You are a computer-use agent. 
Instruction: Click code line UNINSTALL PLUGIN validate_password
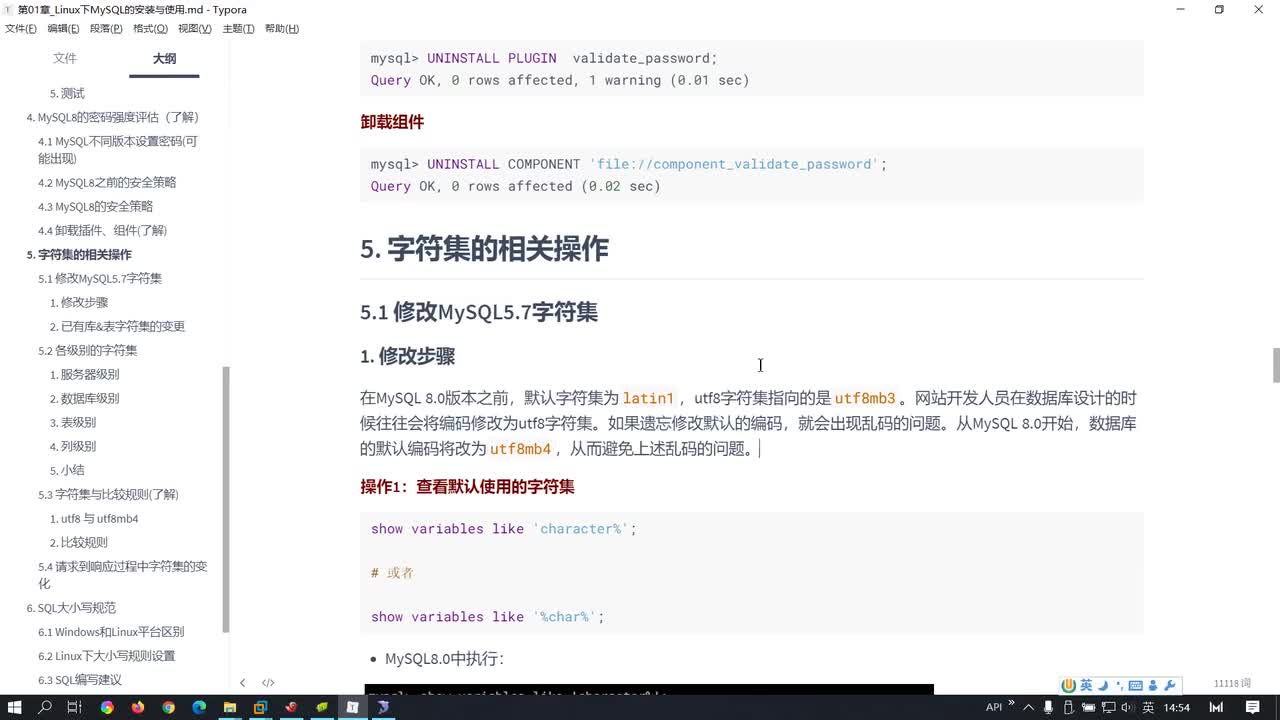pos(544,58)
